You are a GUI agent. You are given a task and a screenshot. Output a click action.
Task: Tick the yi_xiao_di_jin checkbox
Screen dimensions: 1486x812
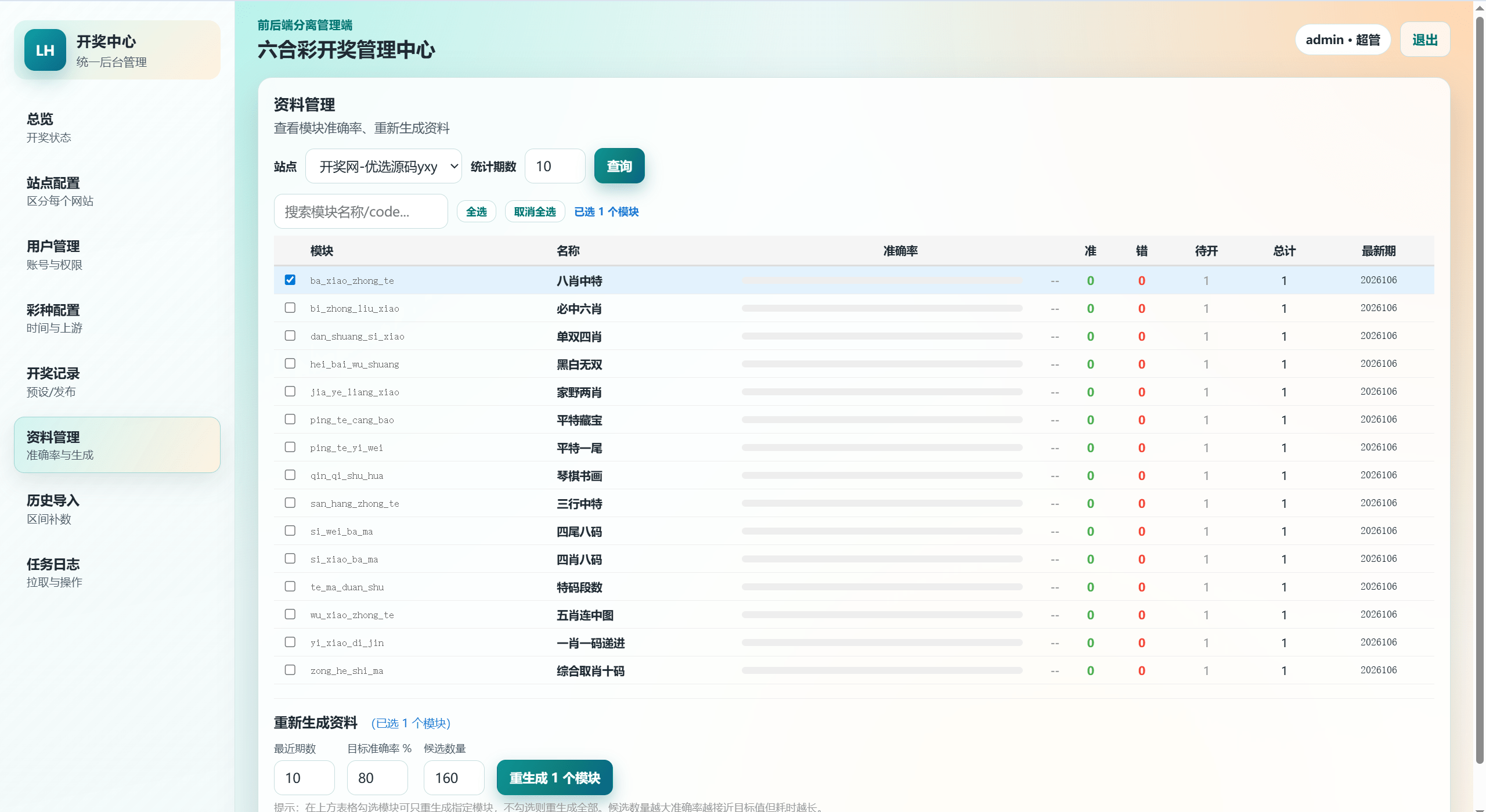[290, 642]
